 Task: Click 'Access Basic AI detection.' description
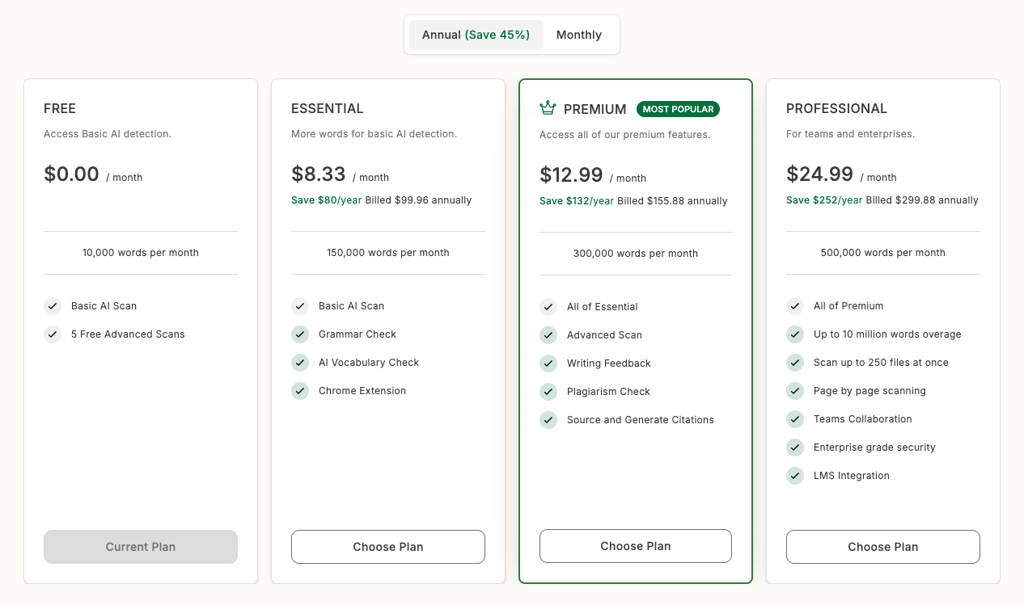(108, 134)
